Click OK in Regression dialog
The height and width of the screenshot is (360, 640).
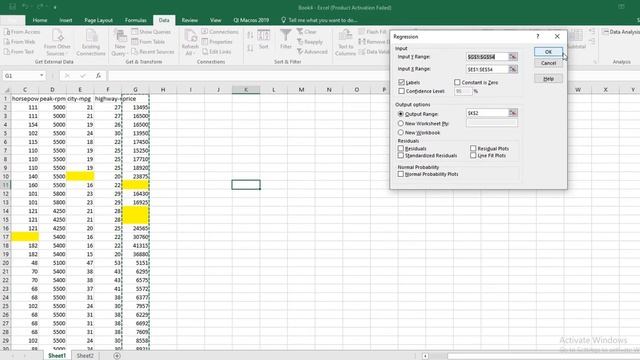(x=548, y=52)
